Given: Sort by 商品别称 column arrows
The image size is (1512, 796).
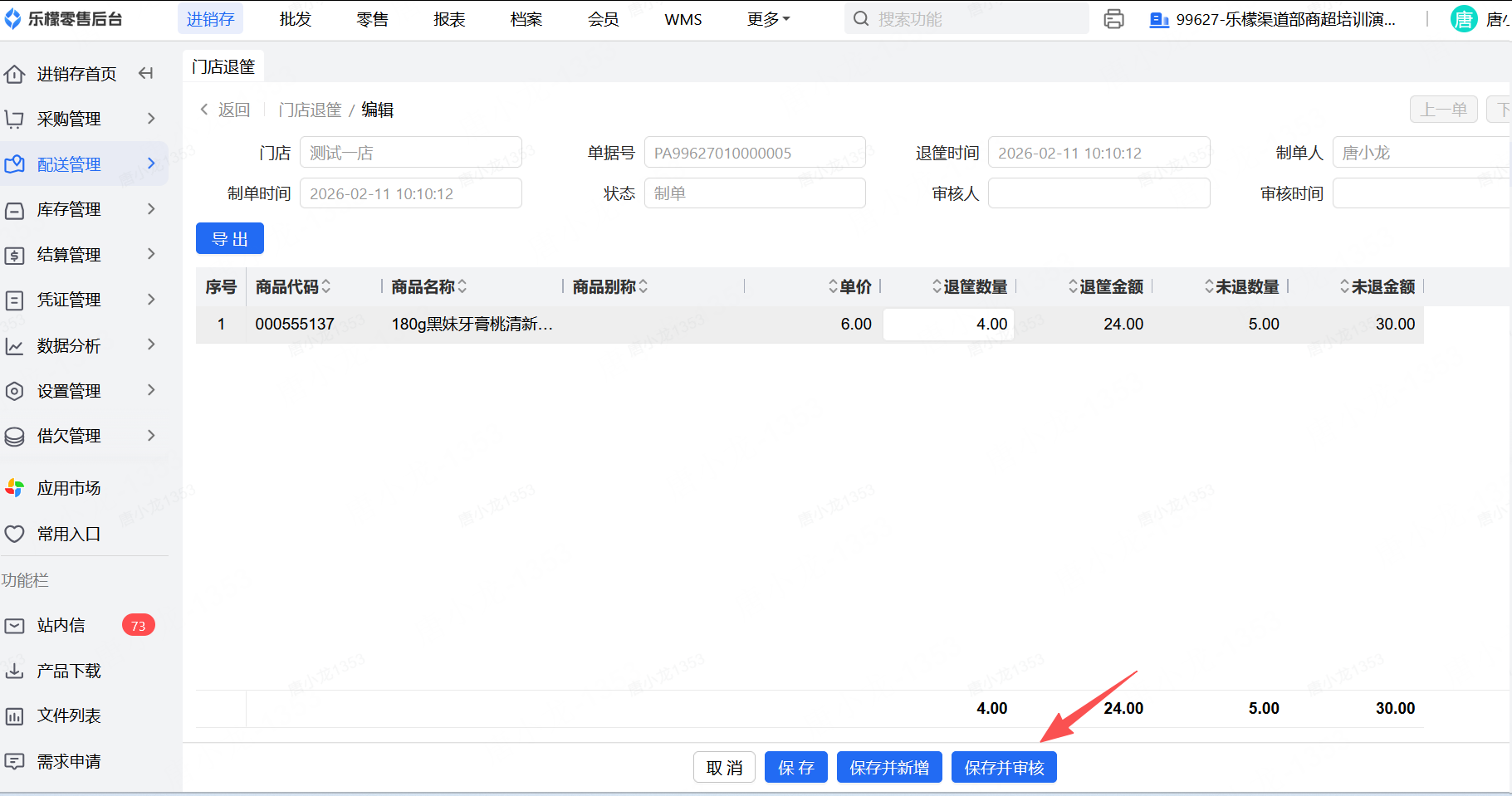Looking at the screenshot, I should pos(643,286).
